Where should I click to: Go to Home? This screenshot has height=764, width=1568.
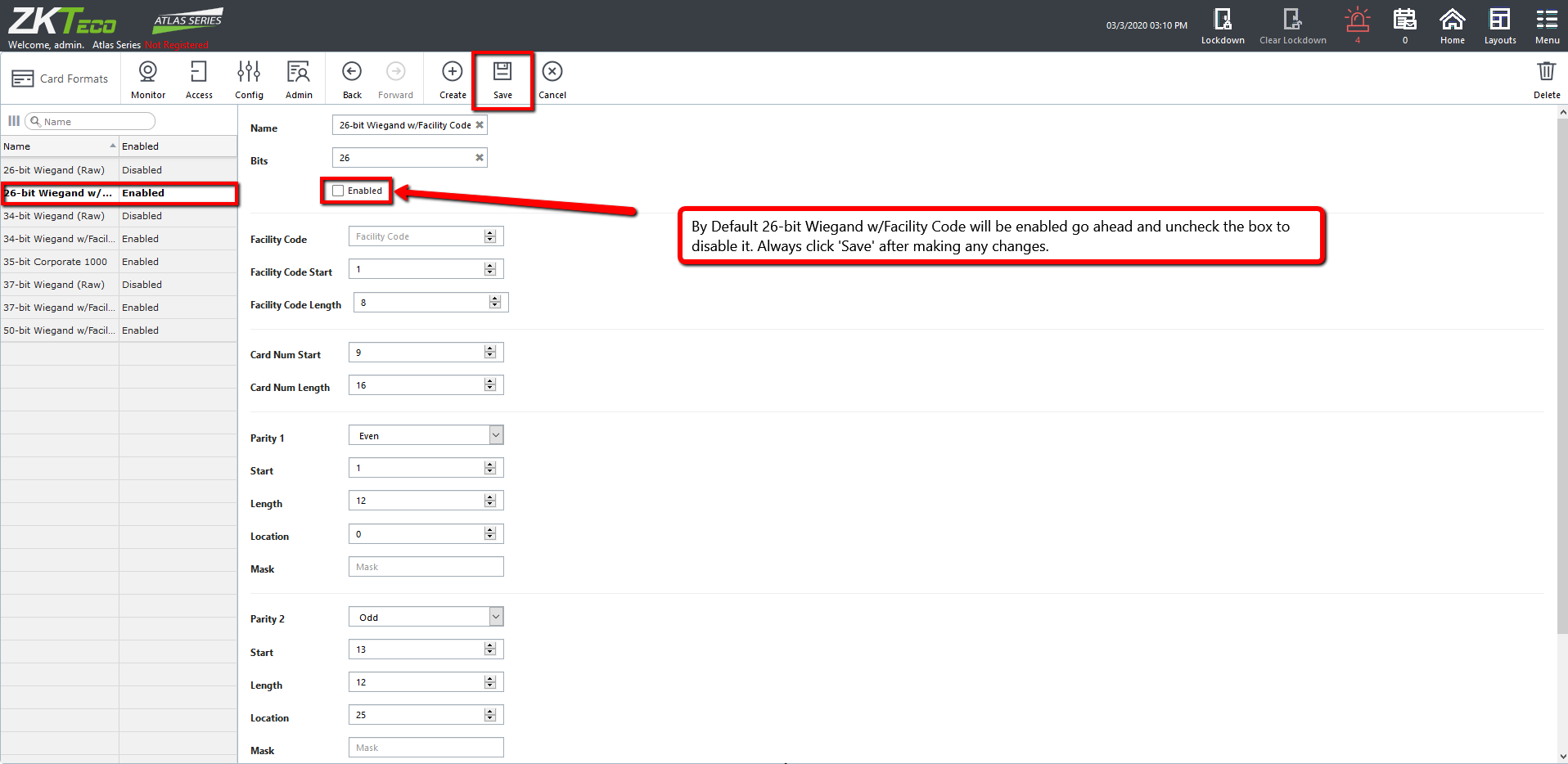(1453, 26)
